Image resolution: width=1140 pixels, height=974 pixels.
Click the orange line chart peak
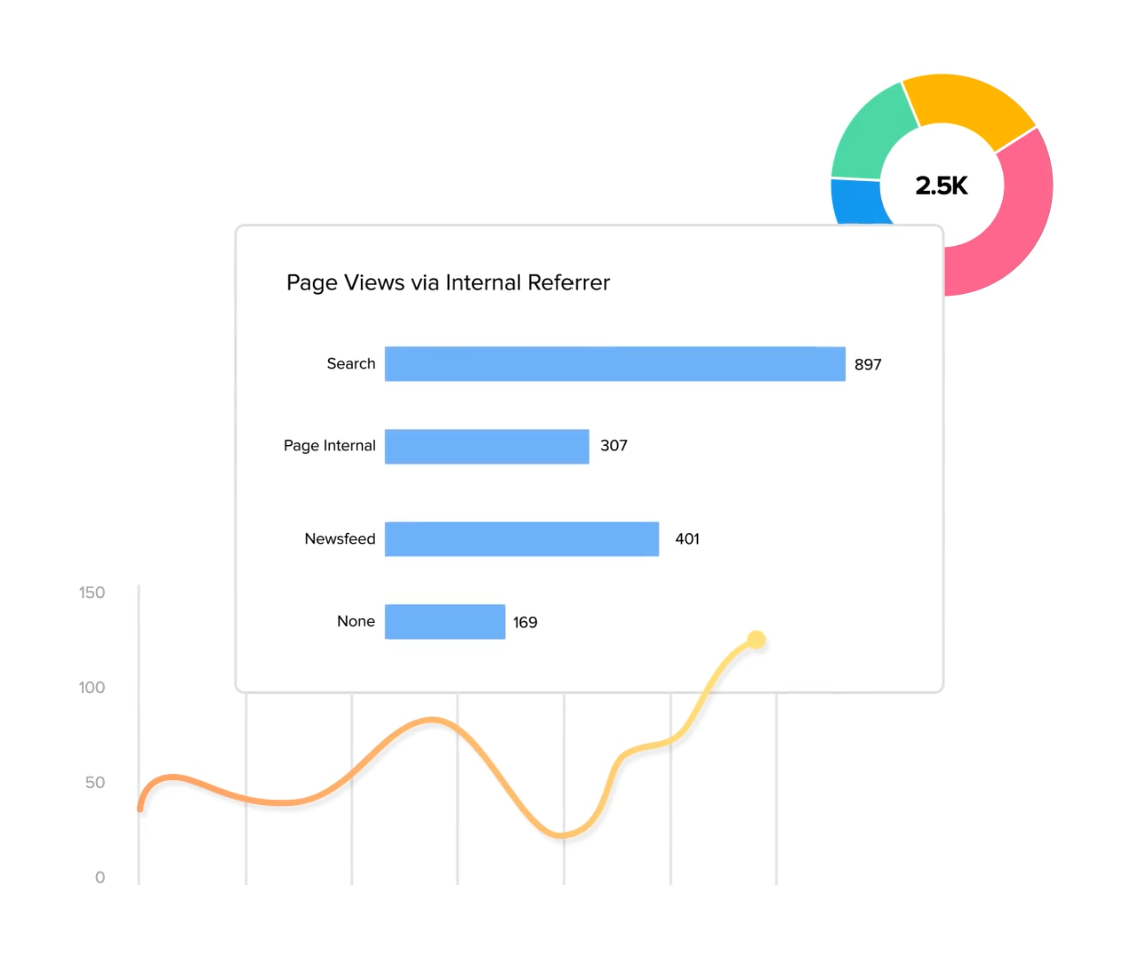[432, 719]
